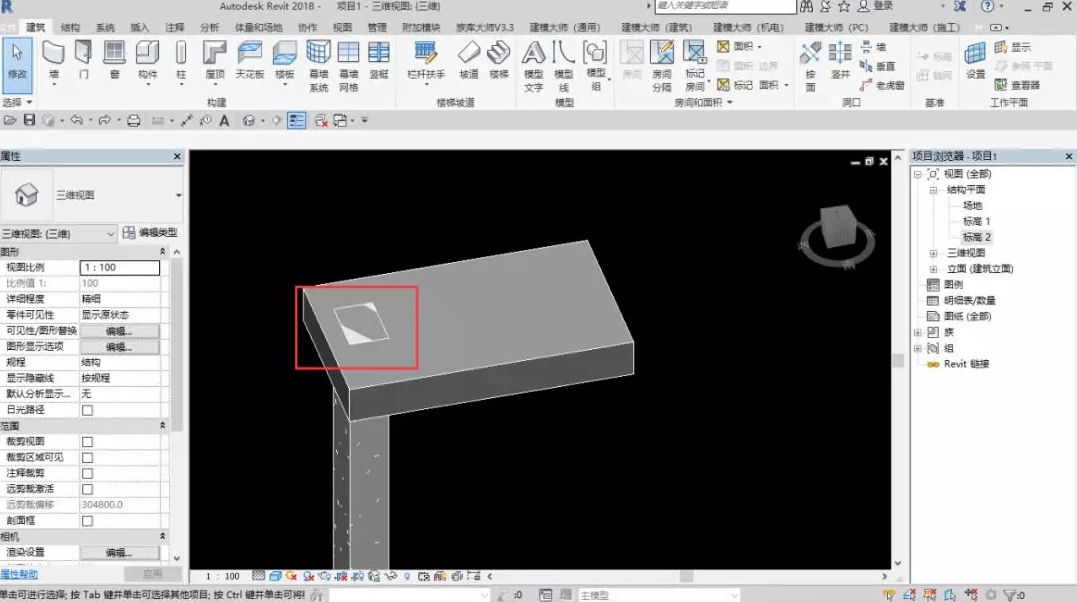The image size is (1077, 602).
Task: Click the save icon in quick access toolbar
Action: click(29, 121)
